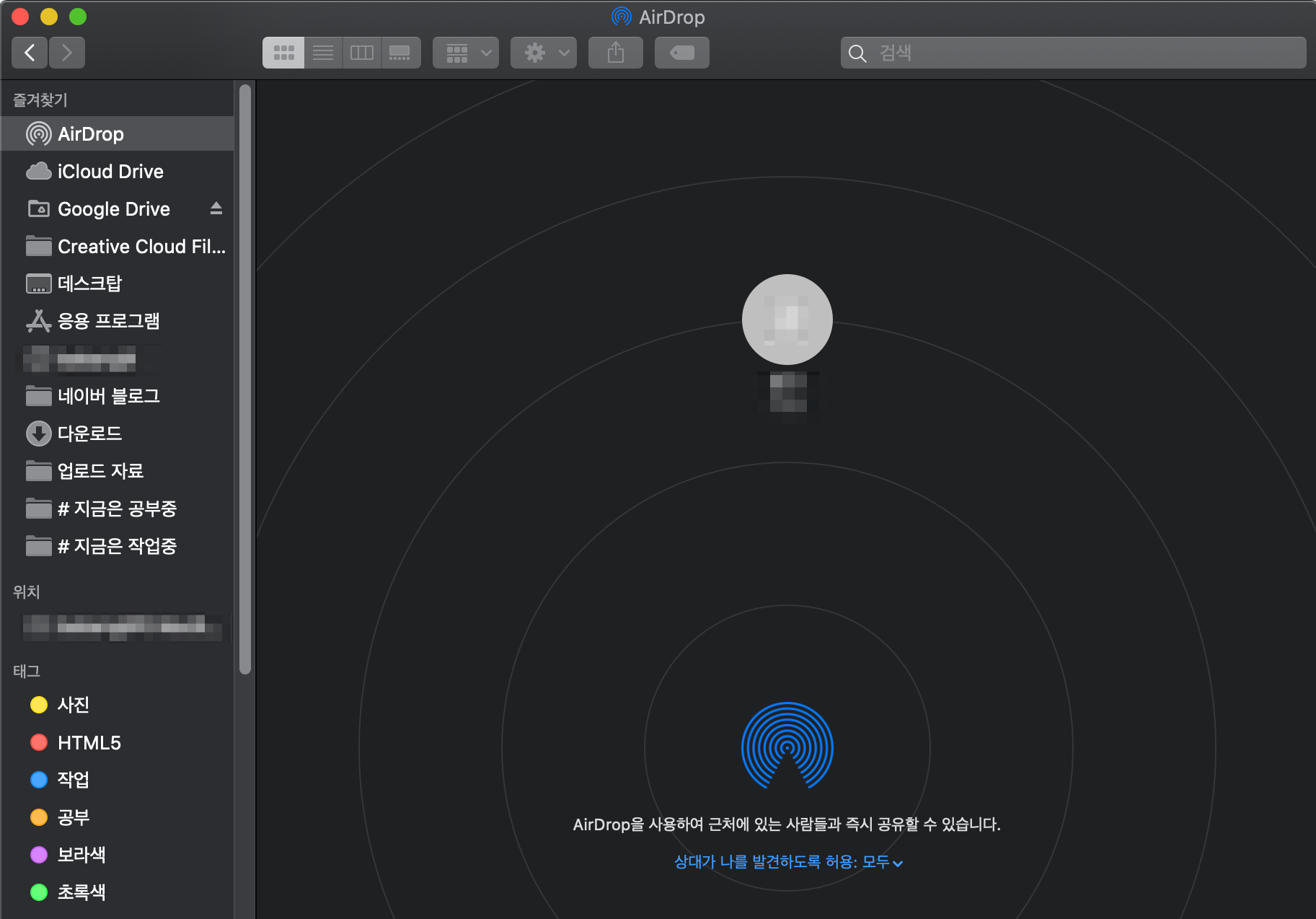Select the green 초록색 tag
The width and height of the screenshot is (1316, 919).
point(118,892)
